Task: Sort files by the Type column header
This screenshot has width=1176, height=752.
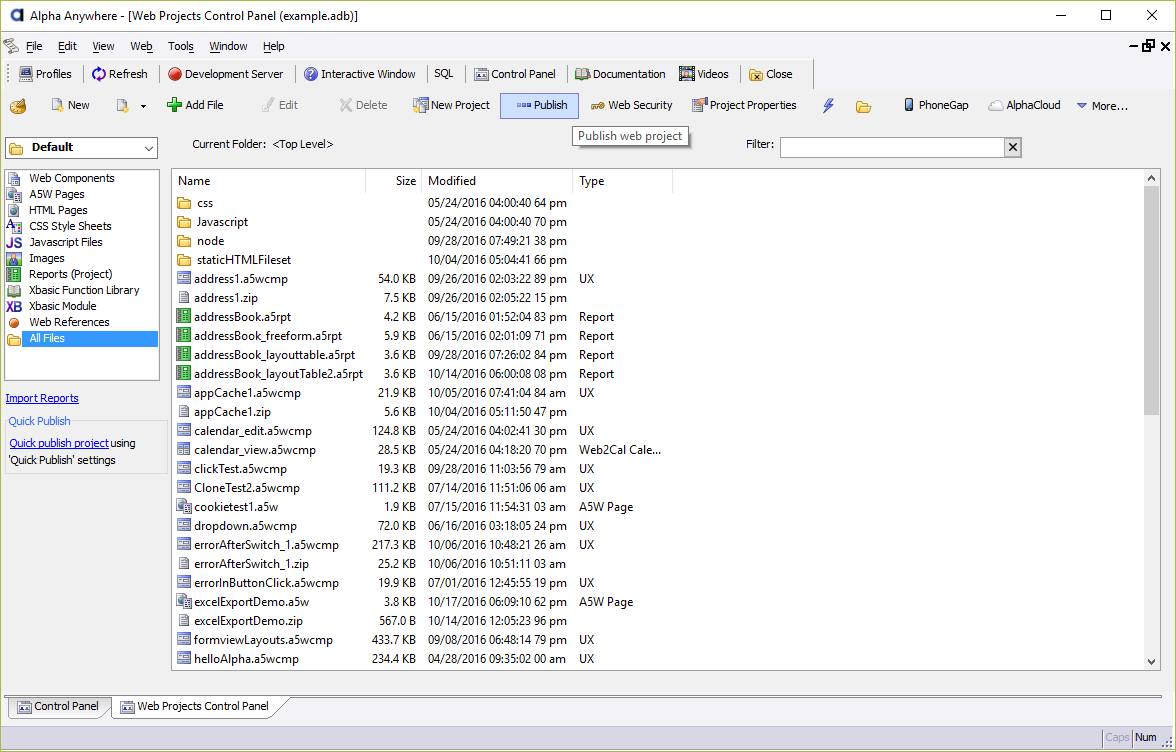Action: point(622,181)
